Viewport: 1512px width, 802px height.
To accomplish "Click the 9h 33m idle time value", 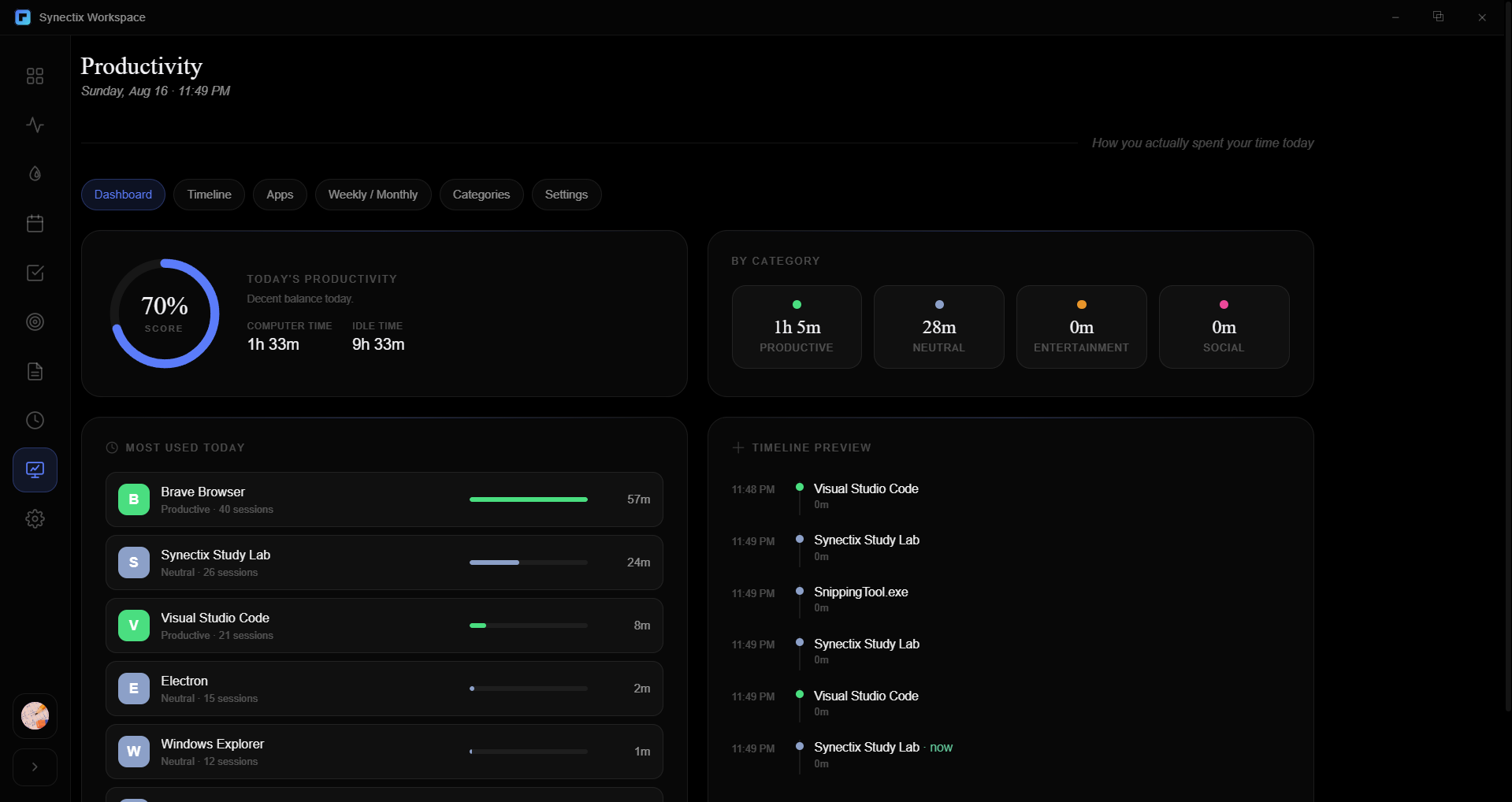I will [378, 344].
